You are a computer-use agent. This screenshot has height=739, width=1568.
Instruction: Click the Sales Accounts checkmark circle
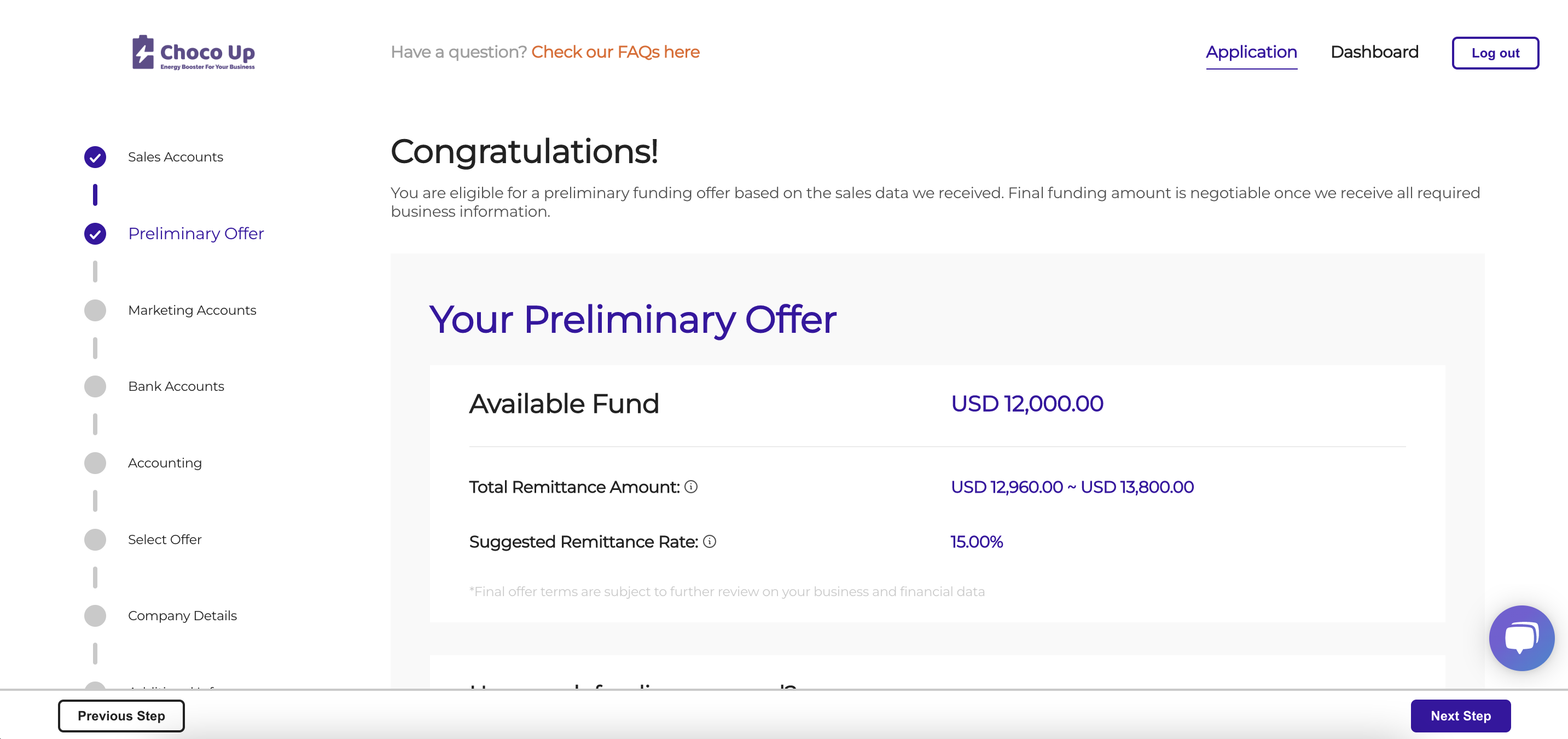coord(95,157)
